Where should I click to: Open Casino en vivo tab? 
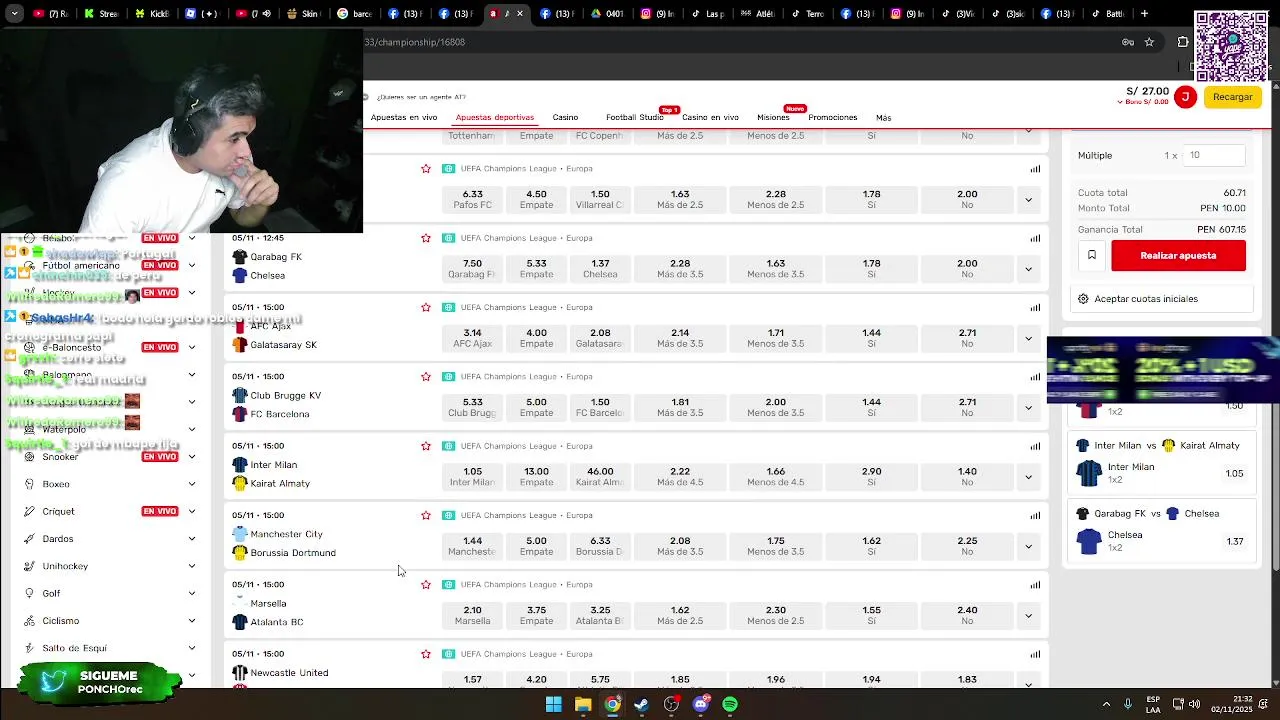[x=710, y=117]
